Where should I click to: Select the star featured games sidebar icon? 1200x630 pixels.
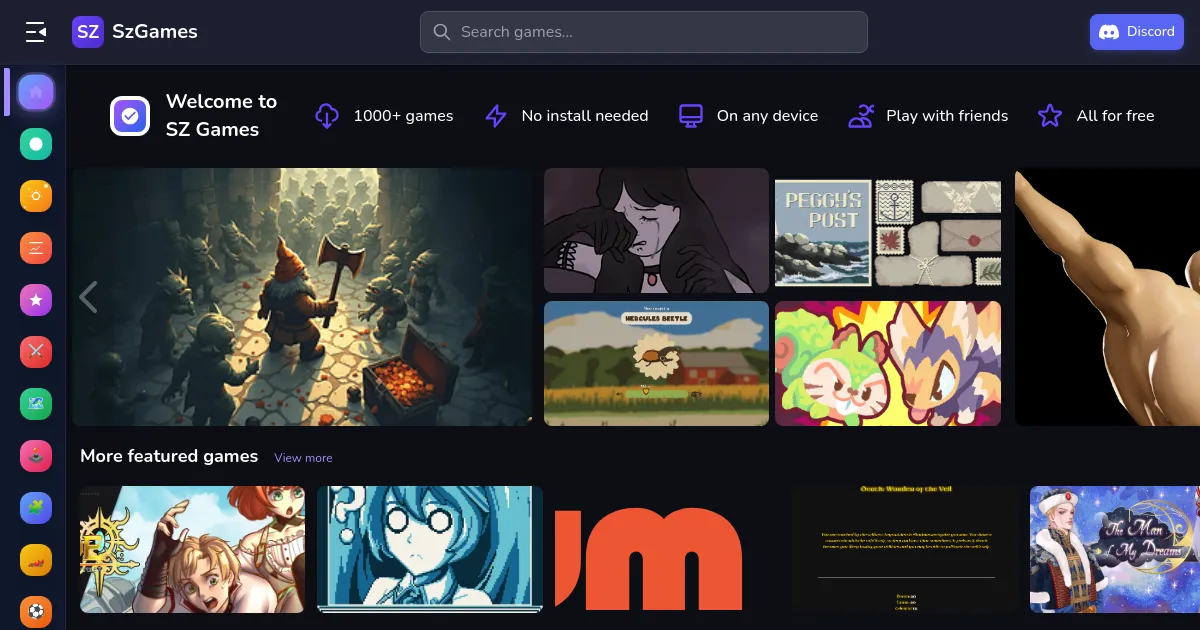tap(36, 299)
